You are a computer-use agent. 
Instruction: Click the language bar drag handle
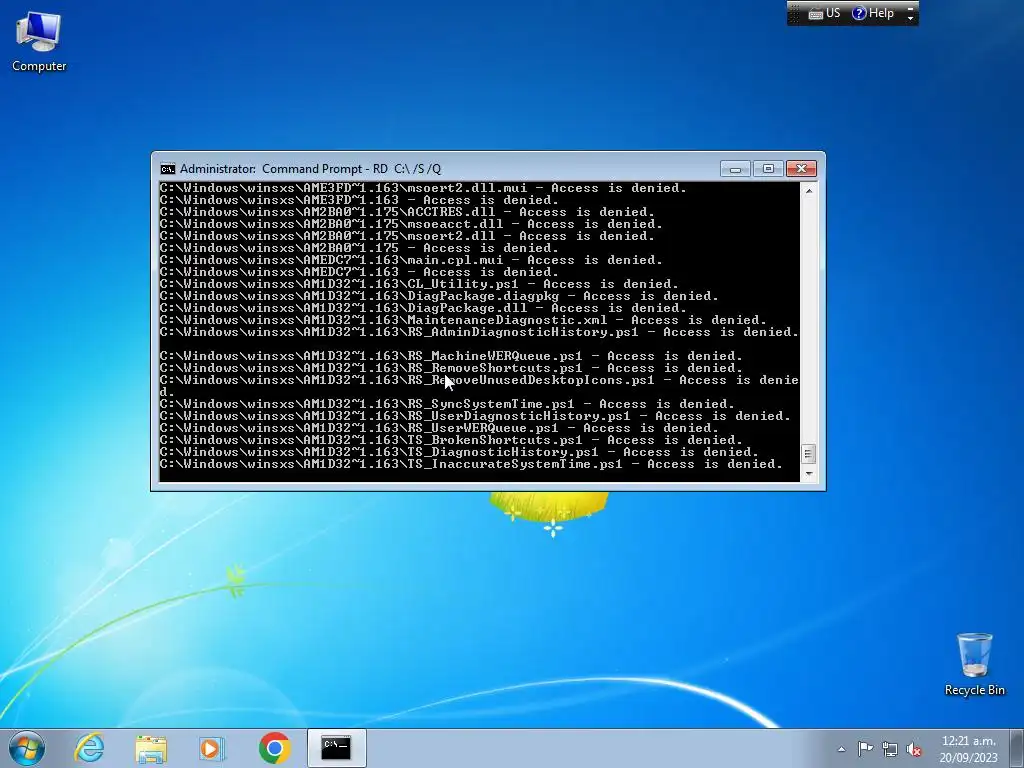click(x=794, y=13)
